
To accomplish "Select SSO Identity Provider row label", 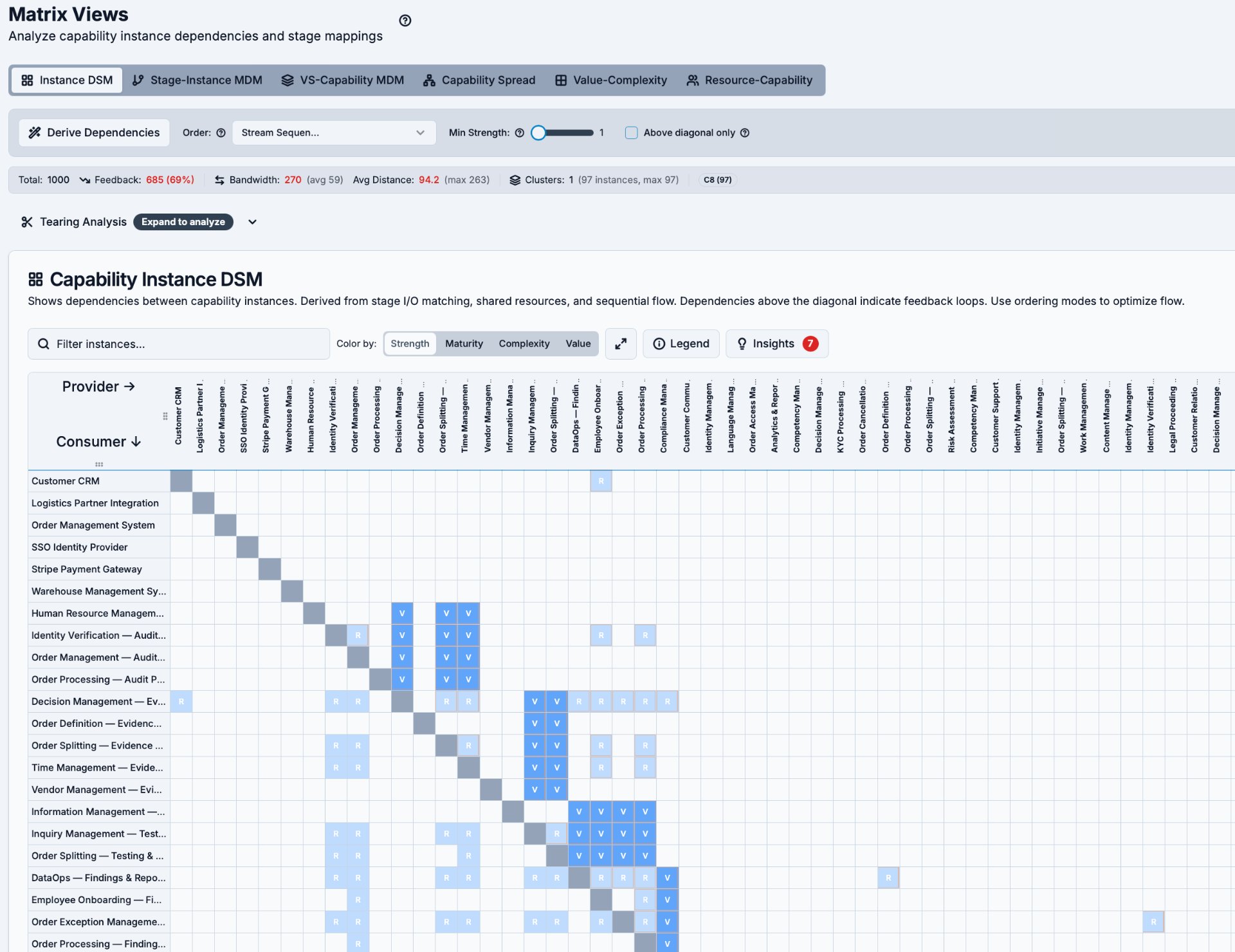I will tap(80, 547).
